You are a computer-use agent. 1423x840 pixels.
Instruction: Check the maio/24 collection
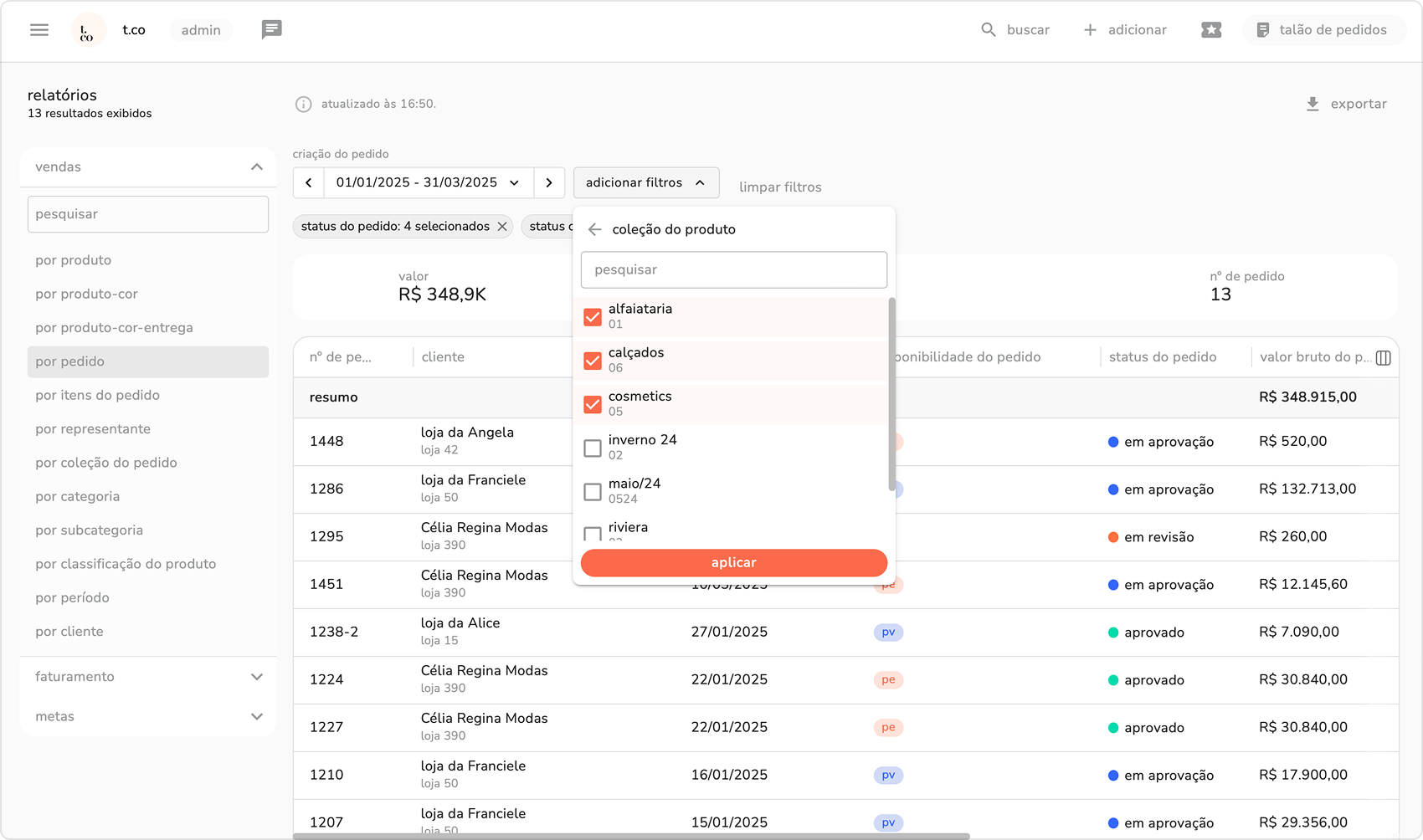point(593,492)
